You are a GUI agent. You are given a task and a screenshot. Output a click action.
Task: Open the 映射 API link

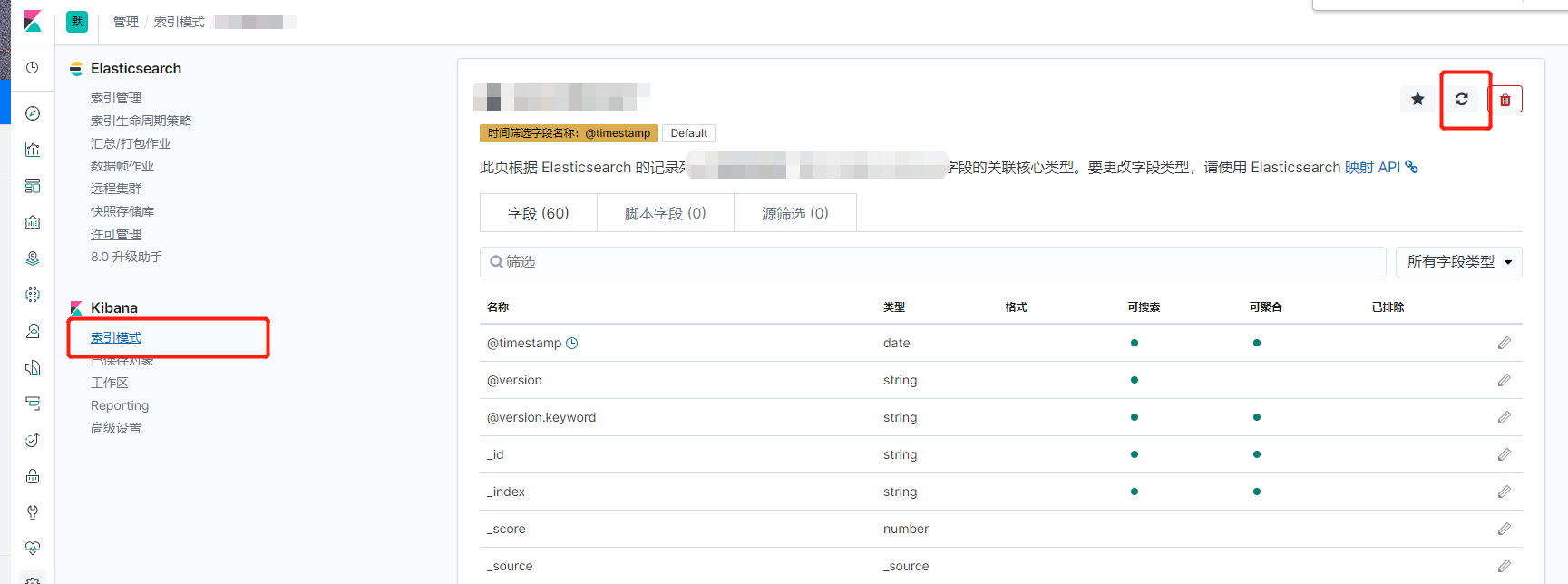1381,167
